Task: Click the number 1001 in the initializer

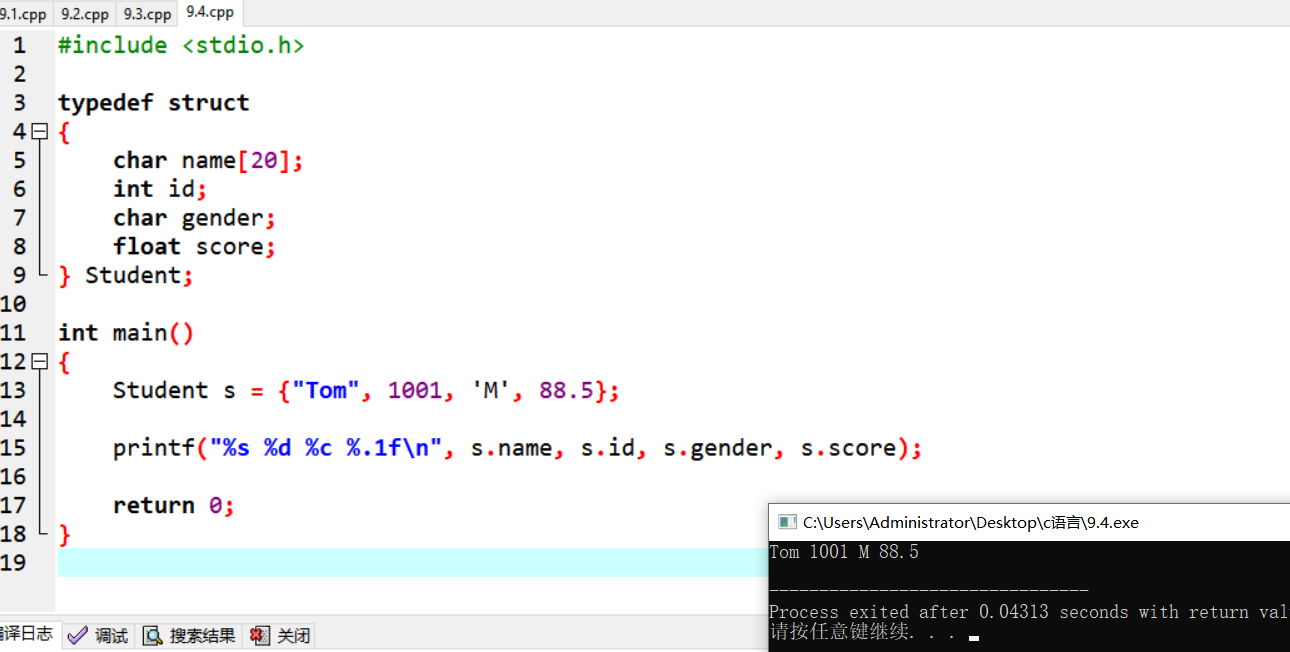Action: click(415, 390)
